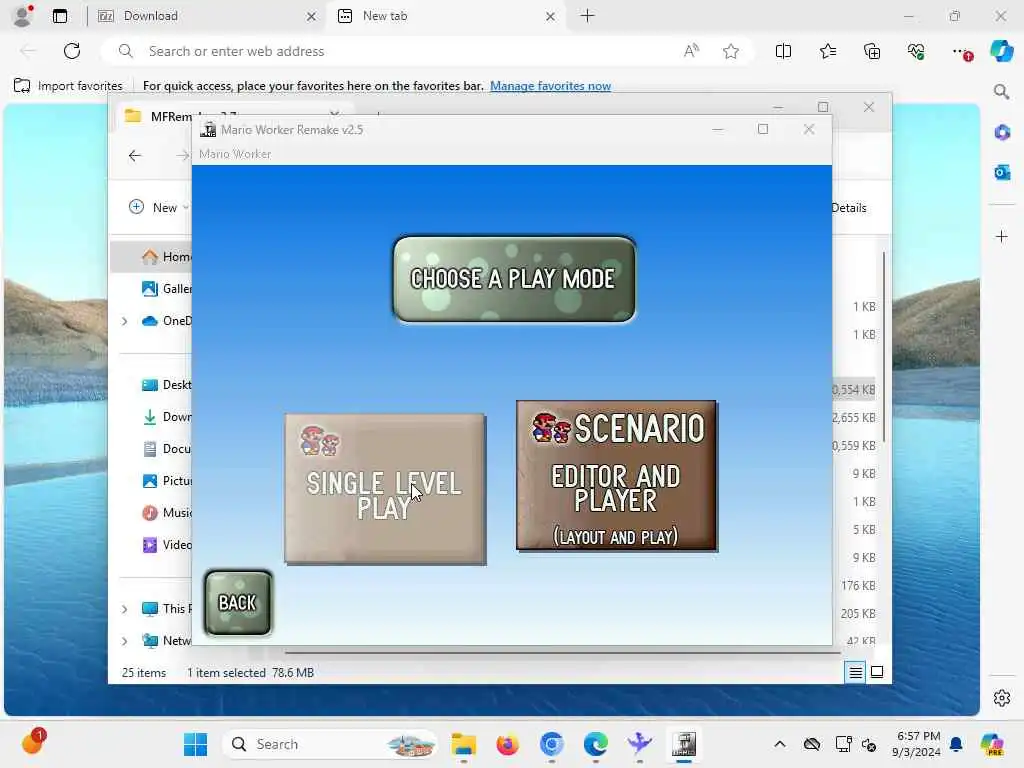Close the Download browser tab
Viewport: 1024px width, 768px height.
(312, 16)
